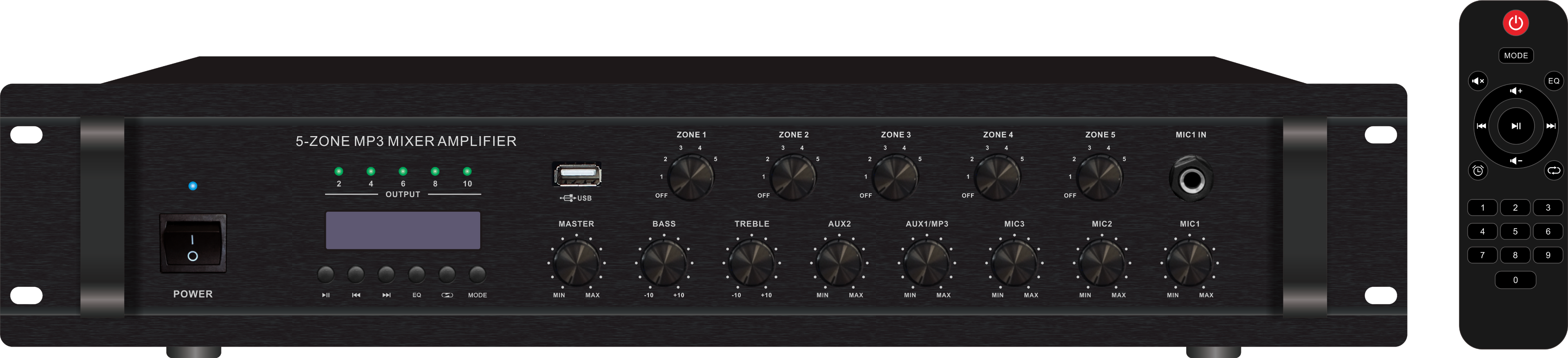The image size is (1568, 358).
Task: Tap number 9 on the remote keypad
Action: 1548,255
